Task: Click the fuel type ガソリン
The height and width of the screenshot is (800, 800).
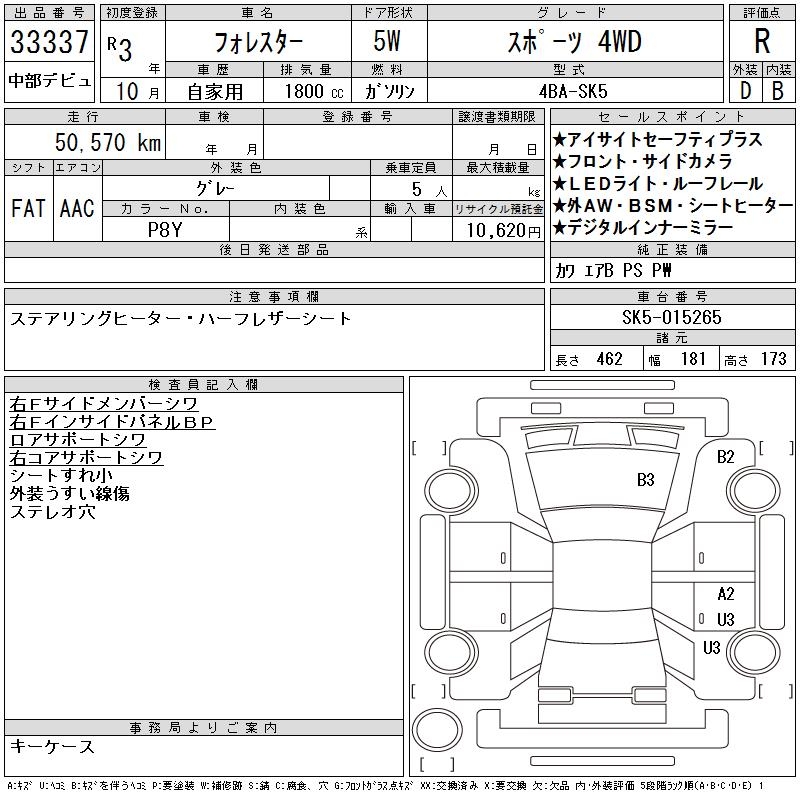Action: (x=390, y=91)
